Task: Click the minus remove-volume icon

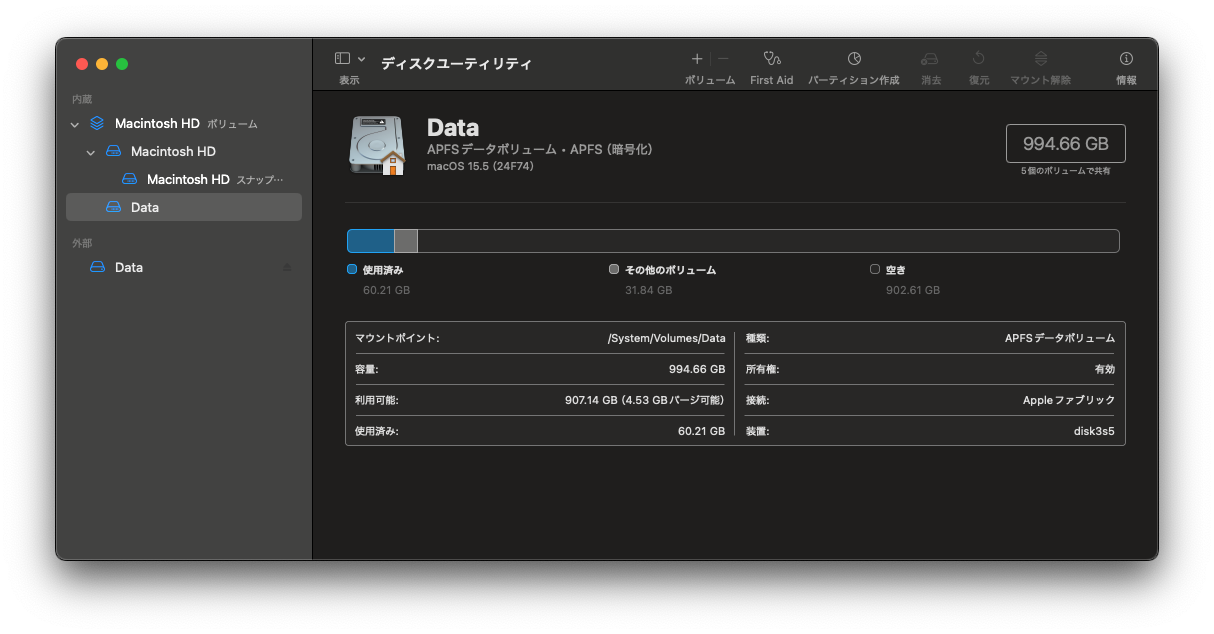Action: pyautogui.click(x=723, y=59)
